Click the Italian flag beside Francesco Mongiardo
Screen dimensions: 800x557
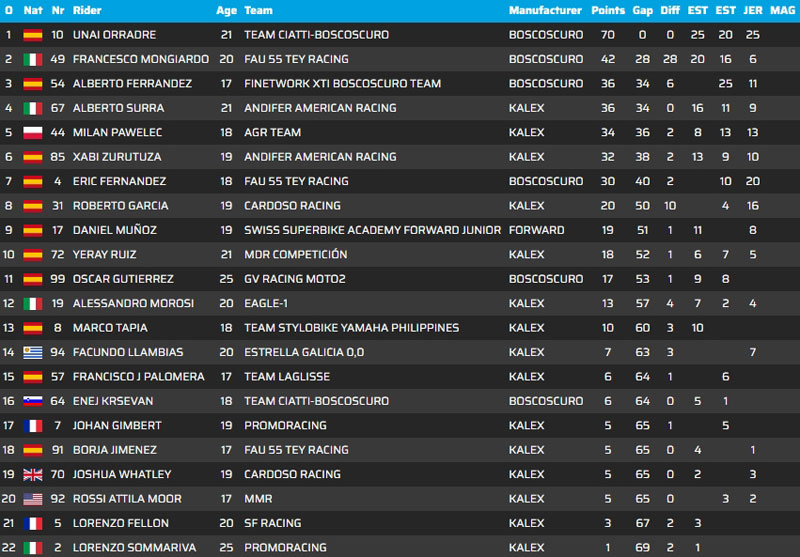point(33,59)
